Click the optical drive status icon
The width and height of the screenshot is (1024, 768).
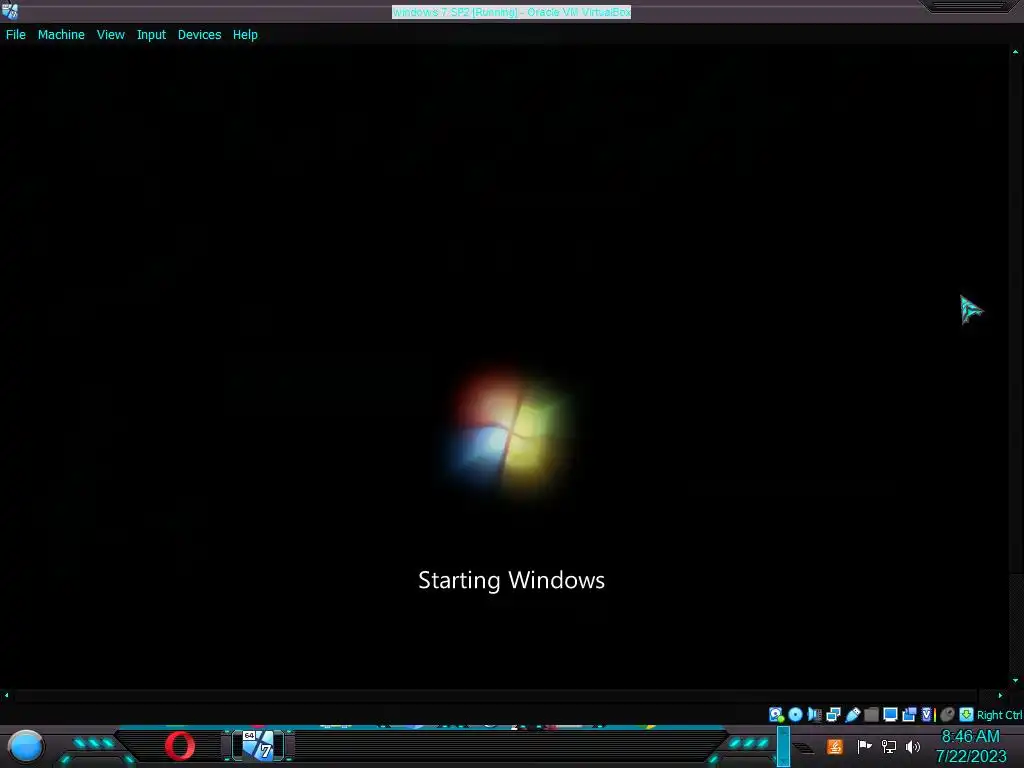(795, 714)
